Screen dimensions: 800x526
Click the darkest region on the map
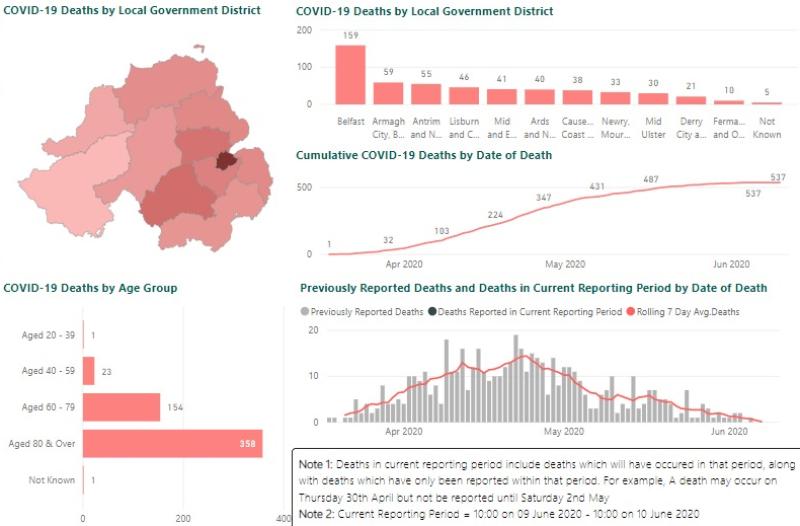tap(225, 160)
